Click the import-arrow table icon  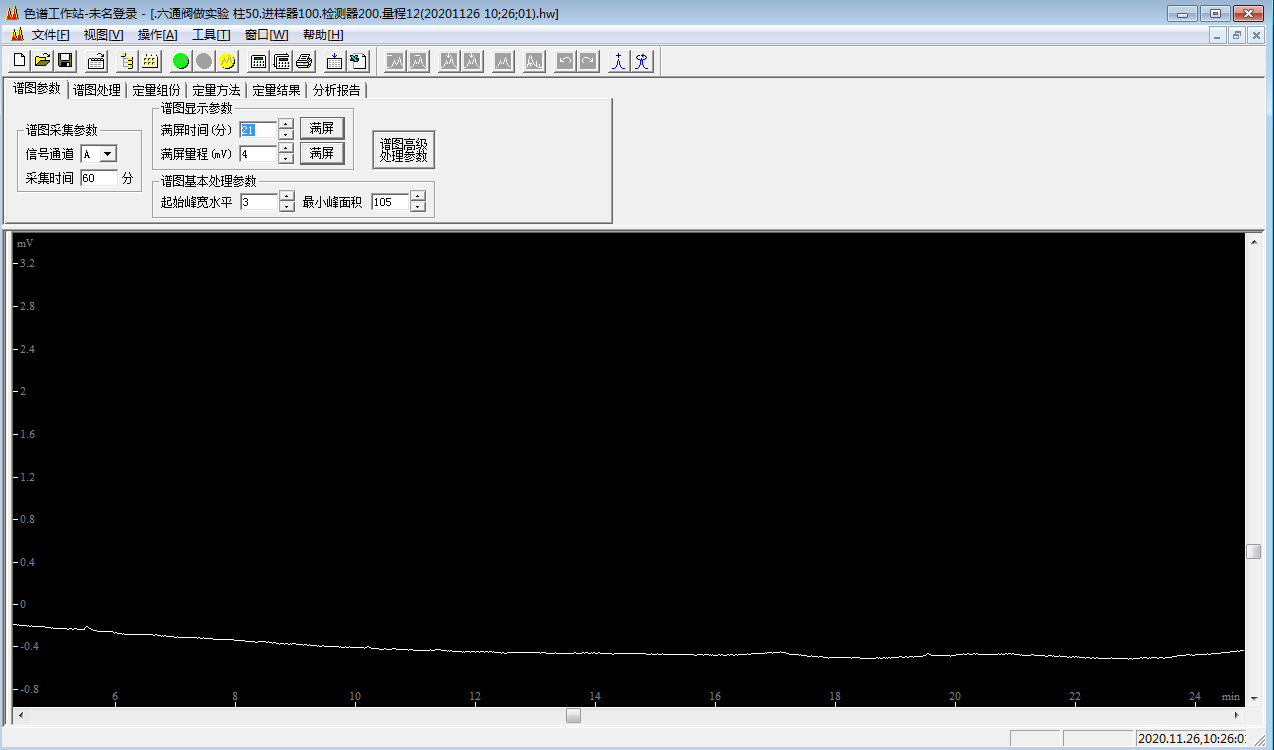335,61
